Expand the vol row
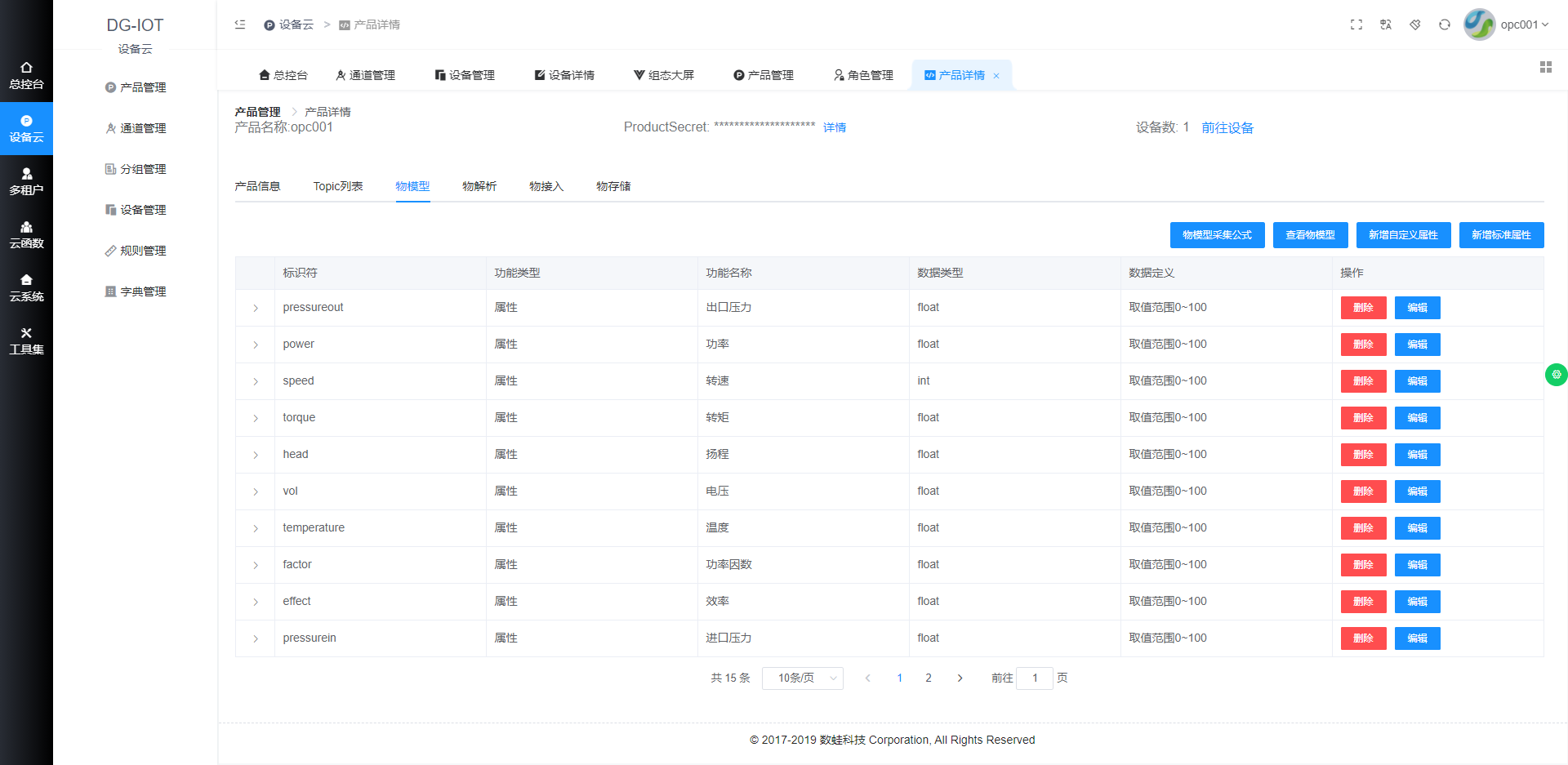 tap(256, 491)
